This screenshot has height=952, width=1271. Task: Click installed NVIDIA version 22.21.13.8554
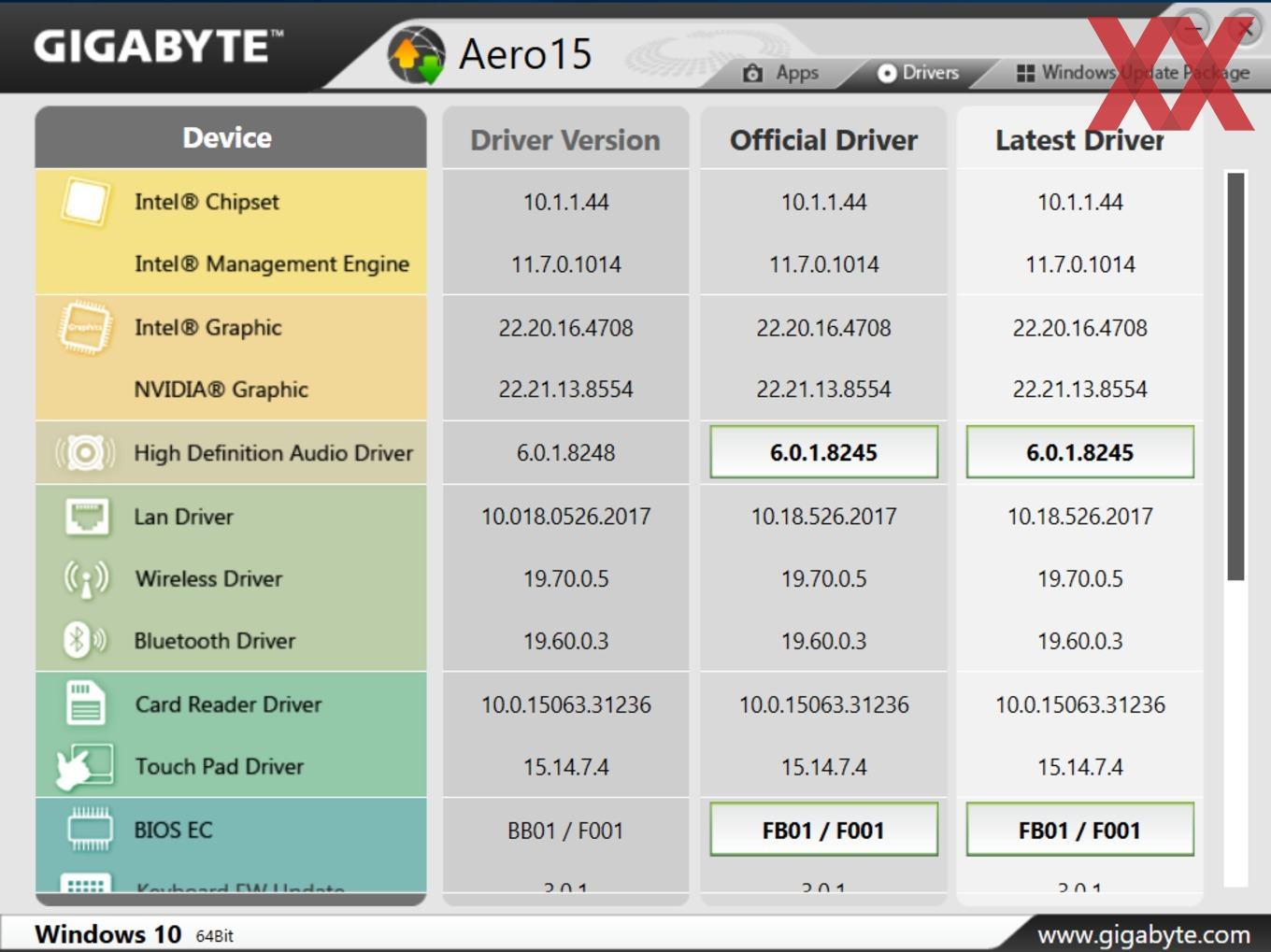point(565,390)
